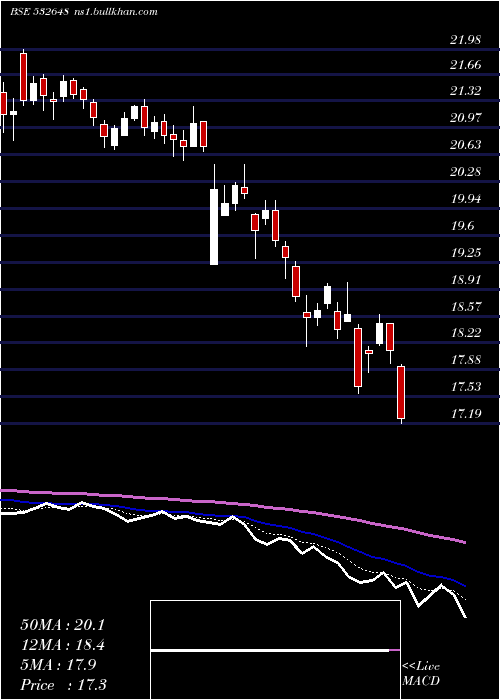Click the 21.66 price axis label
The image size is (500, 700).
coord(466,65)
